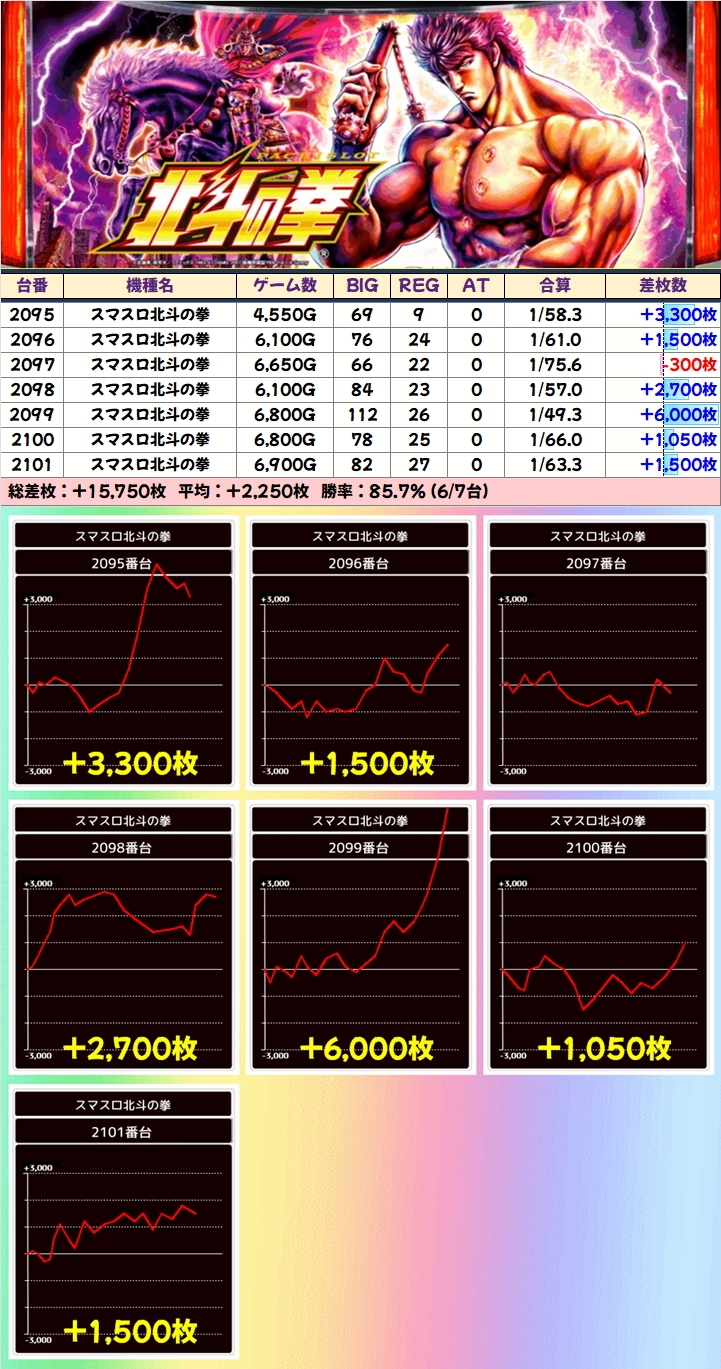The width and height of the screenshot is (721, 1369).
Task: Click the BIG column header
Action: pos(362,285)
